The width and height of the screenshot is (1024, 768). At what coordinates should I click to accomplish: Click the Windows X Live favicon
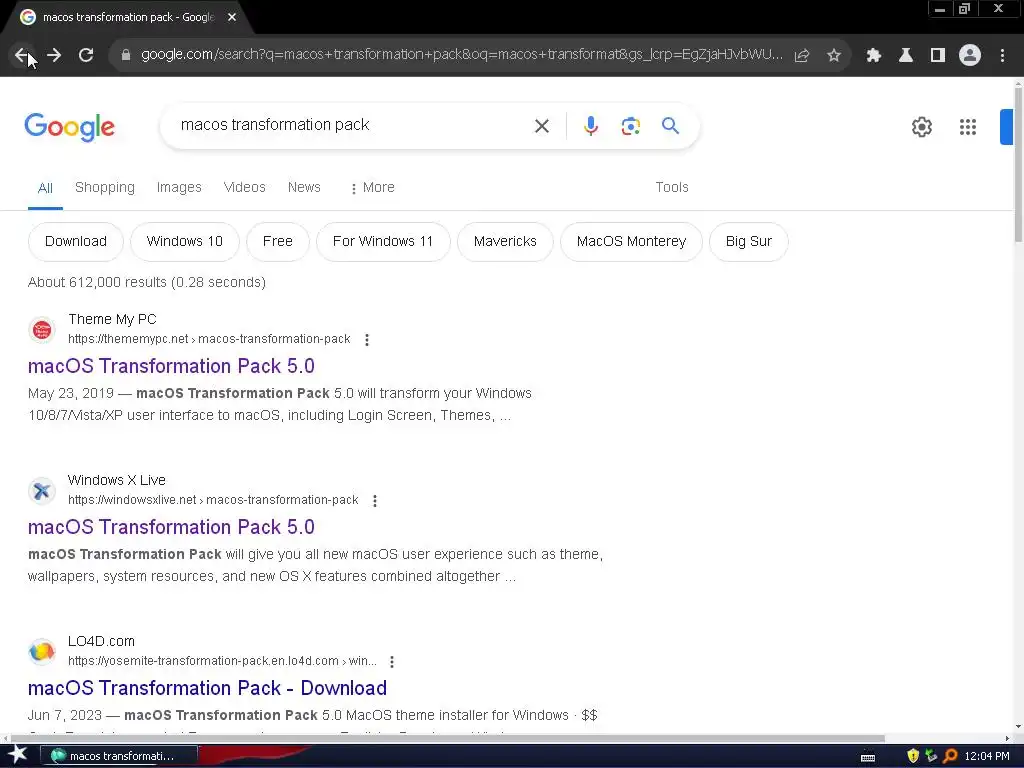(42, 490)
